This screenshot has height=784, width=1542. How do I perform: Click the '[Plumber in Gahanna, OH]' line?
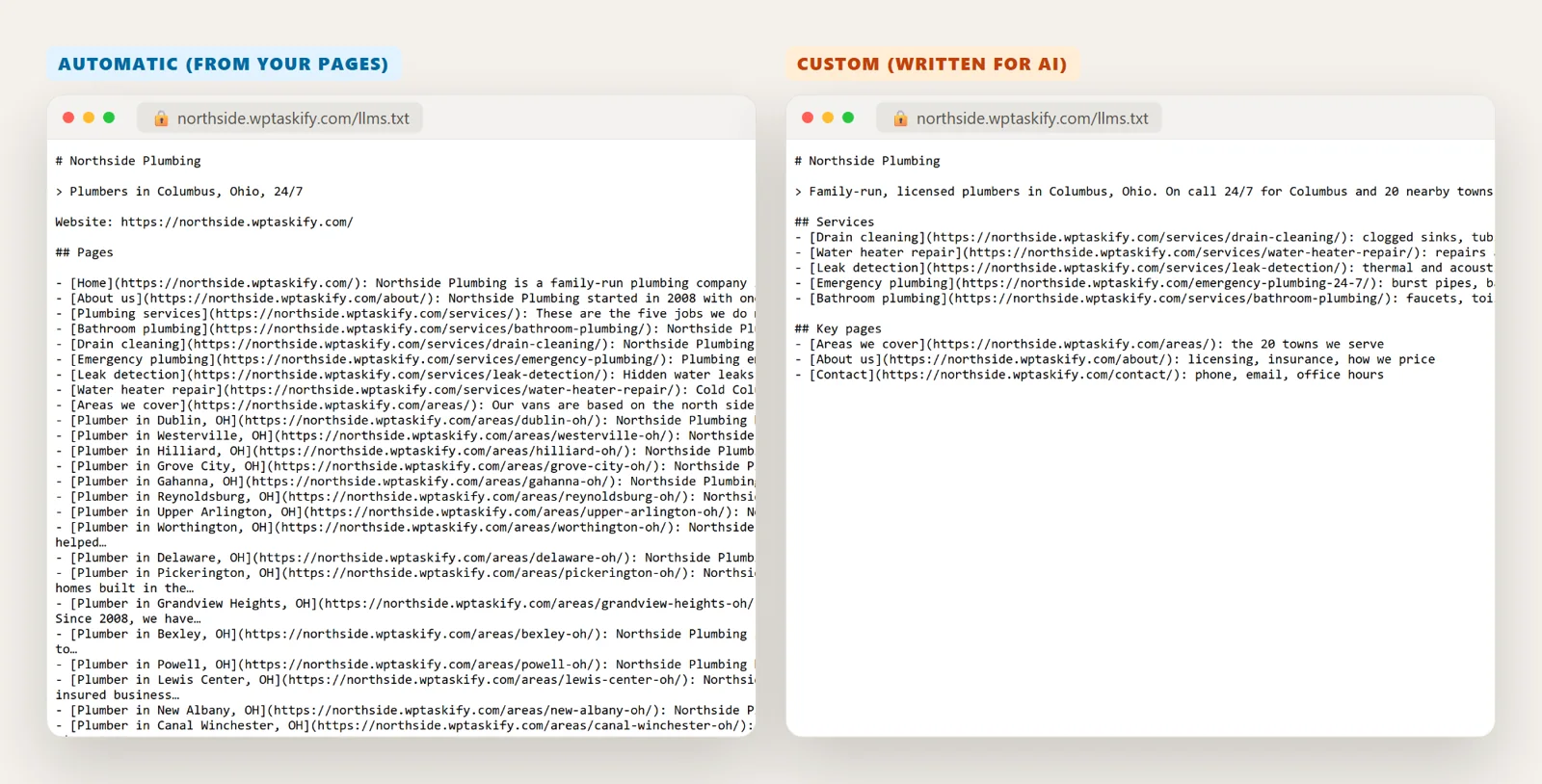[x=405, y=482]
